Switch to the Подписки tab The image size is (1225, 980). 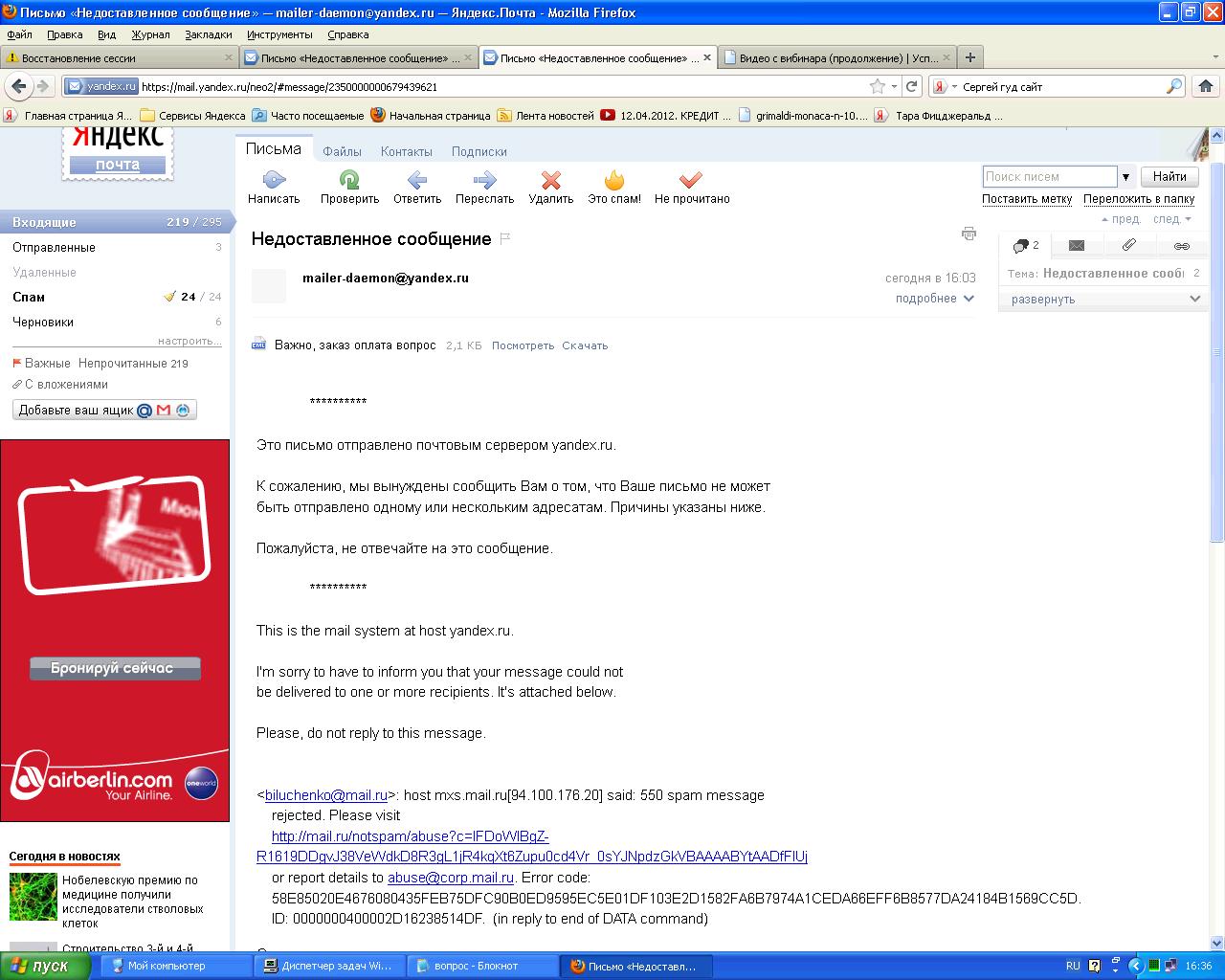click(479, 151)
